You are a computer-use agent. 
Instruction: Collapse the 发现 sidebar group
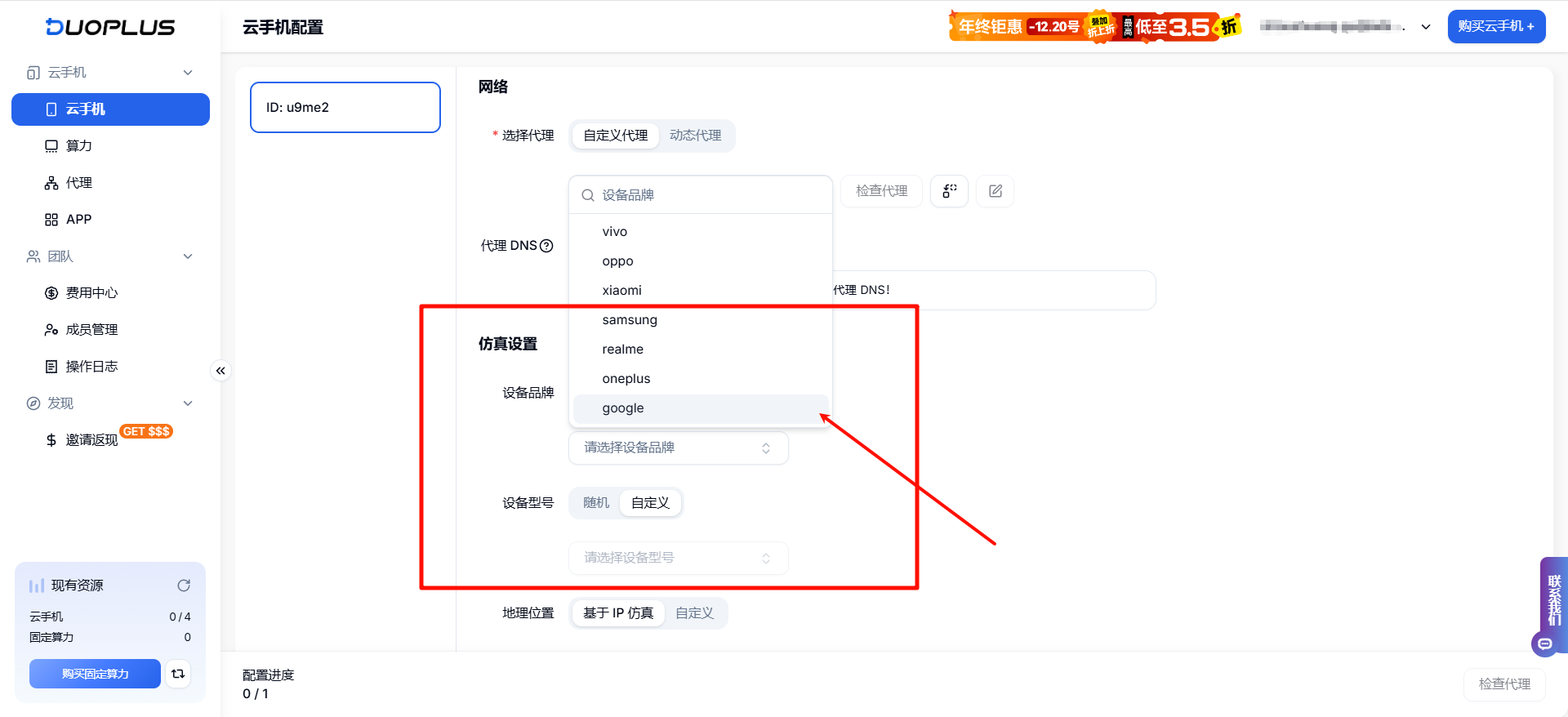(x=188, y=403)
